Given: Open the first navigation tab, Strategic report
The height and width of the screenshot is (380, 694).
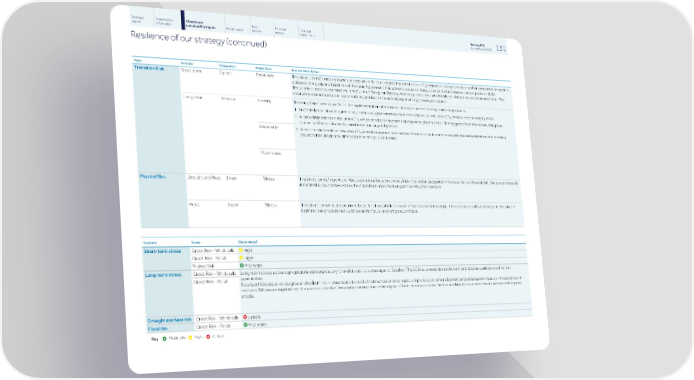Looking at the screenshot, I should (x=141, y=18).
